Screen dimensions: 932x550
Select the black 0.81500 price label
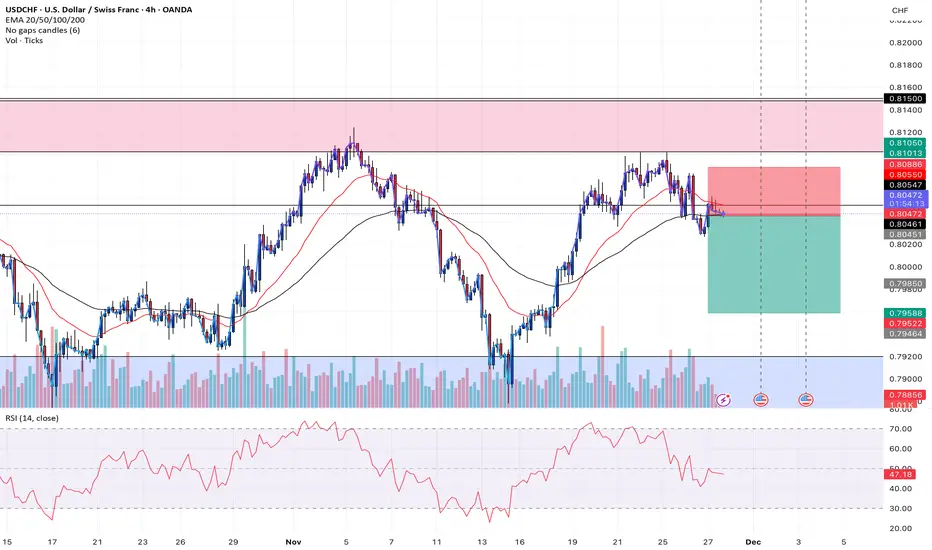905,99
